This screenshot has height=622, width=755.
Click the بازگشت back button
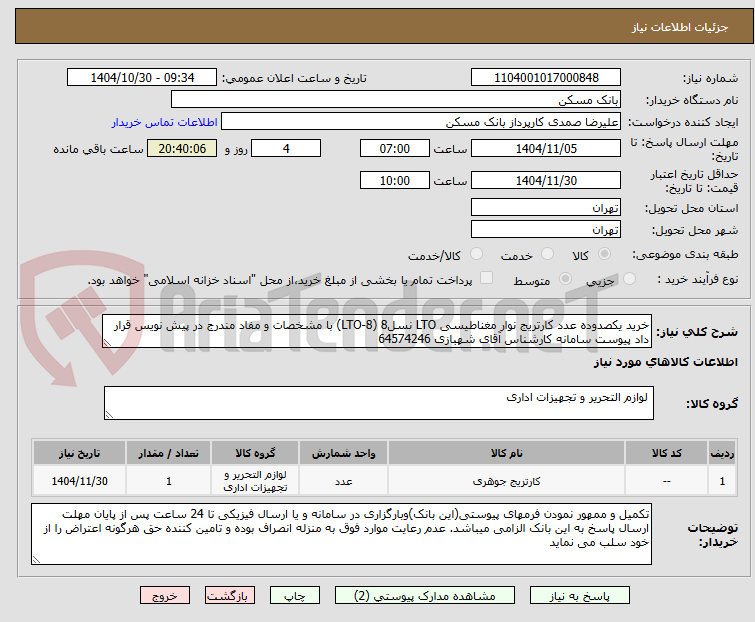(x=230, y=596)
